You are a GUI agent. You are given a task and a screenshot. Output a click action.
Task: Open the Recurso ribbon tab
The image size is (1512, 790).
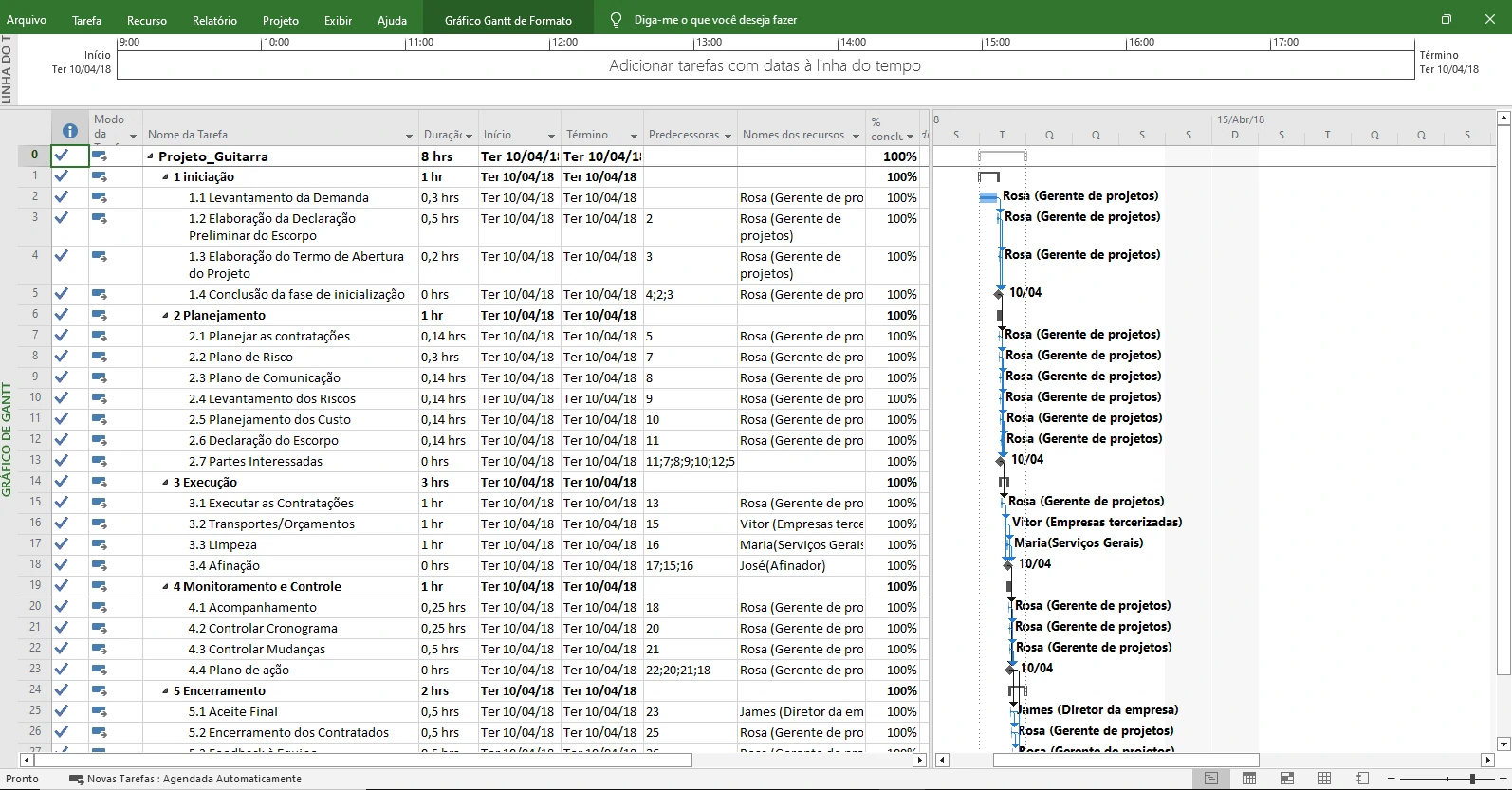click(x=147, y=20)
